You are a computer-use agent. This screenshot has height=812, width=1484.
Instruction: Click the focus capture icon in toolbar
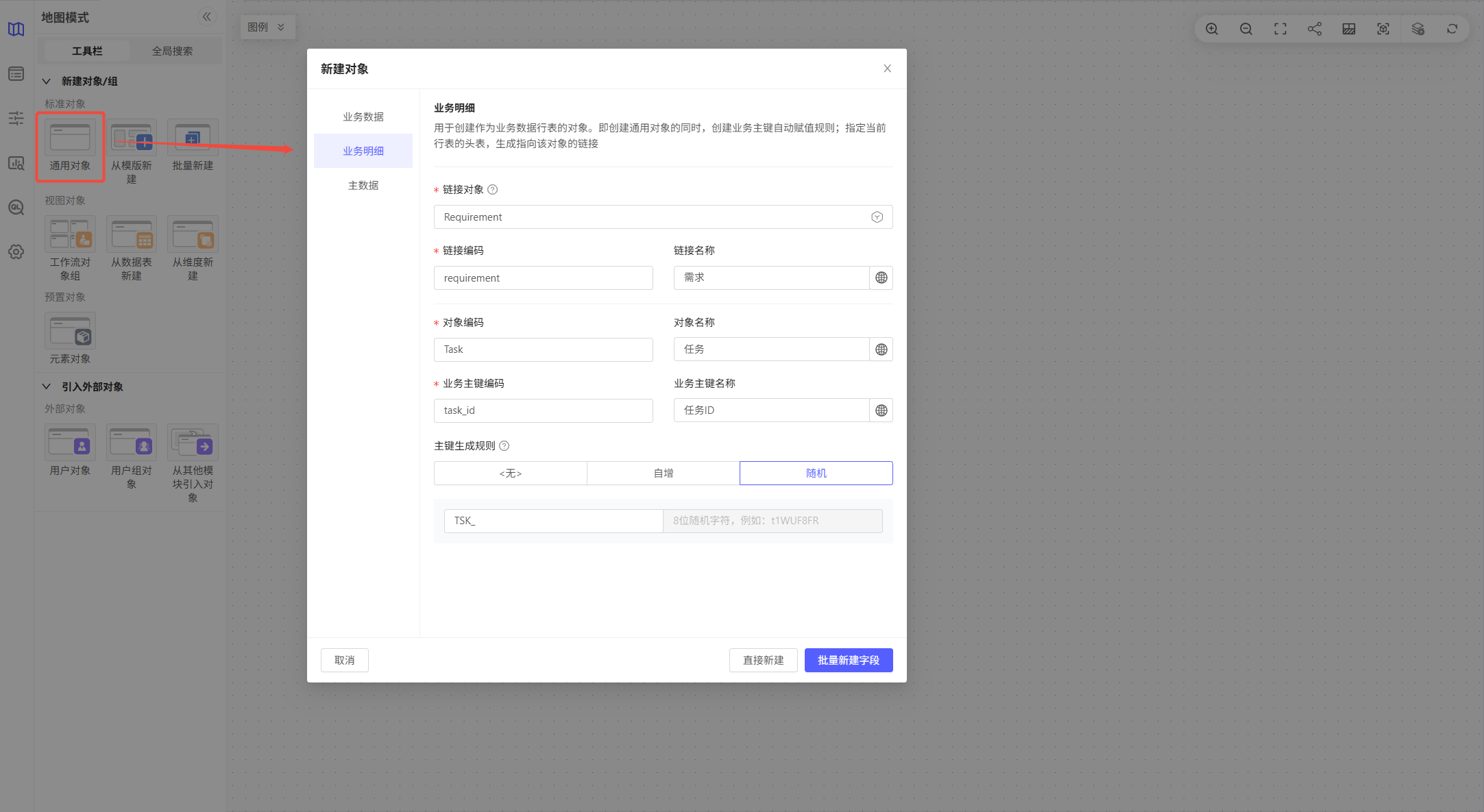(1383, 29)
